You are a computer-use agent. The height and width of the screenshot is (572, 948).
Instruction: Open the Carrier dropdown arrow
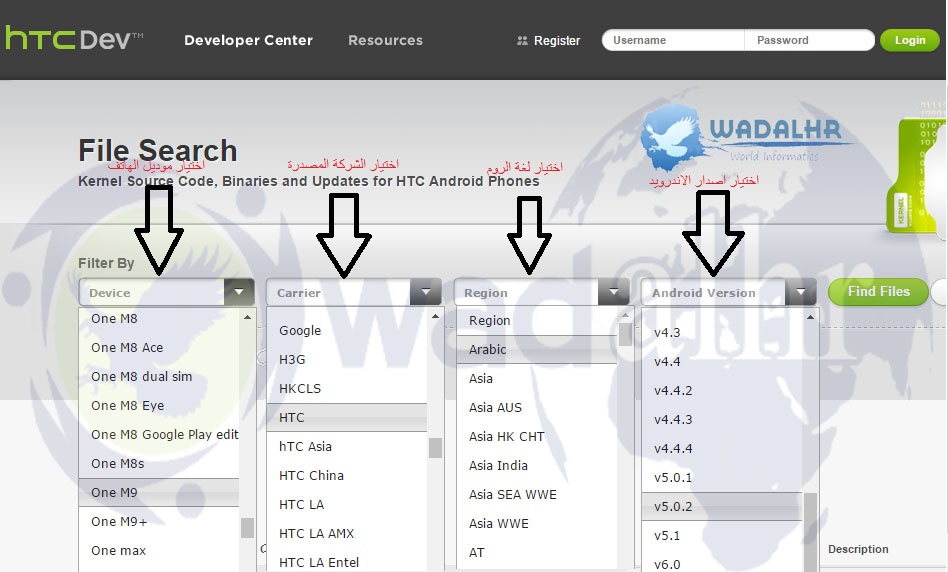click(x=426, y=292)
